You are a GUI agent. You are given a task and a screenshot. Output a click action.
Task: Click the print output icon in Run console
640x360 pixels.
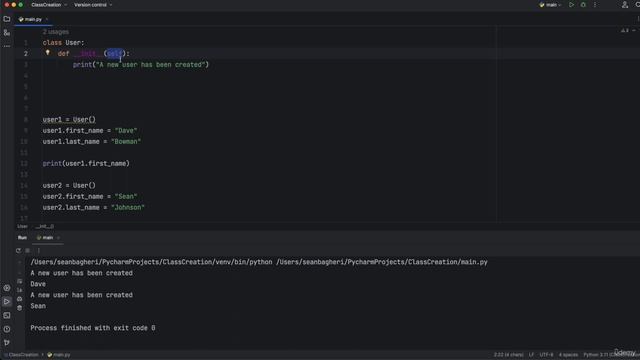(x=20, y=299)
